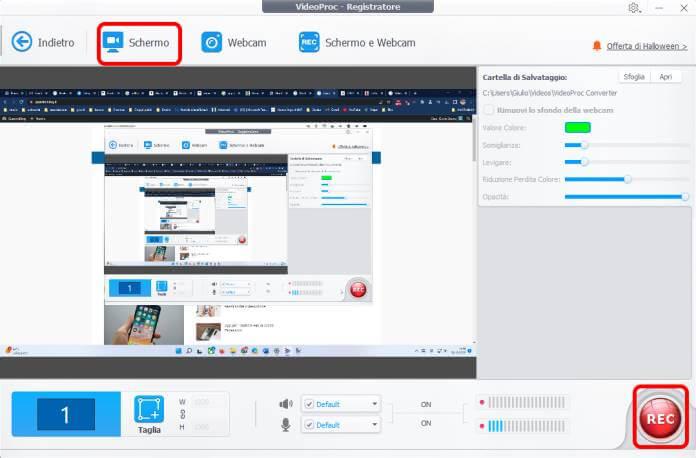The width and height of the screenshot is (696, 458).
Task: Open the microphone Default device dropdown
Action: pos(374,425)
